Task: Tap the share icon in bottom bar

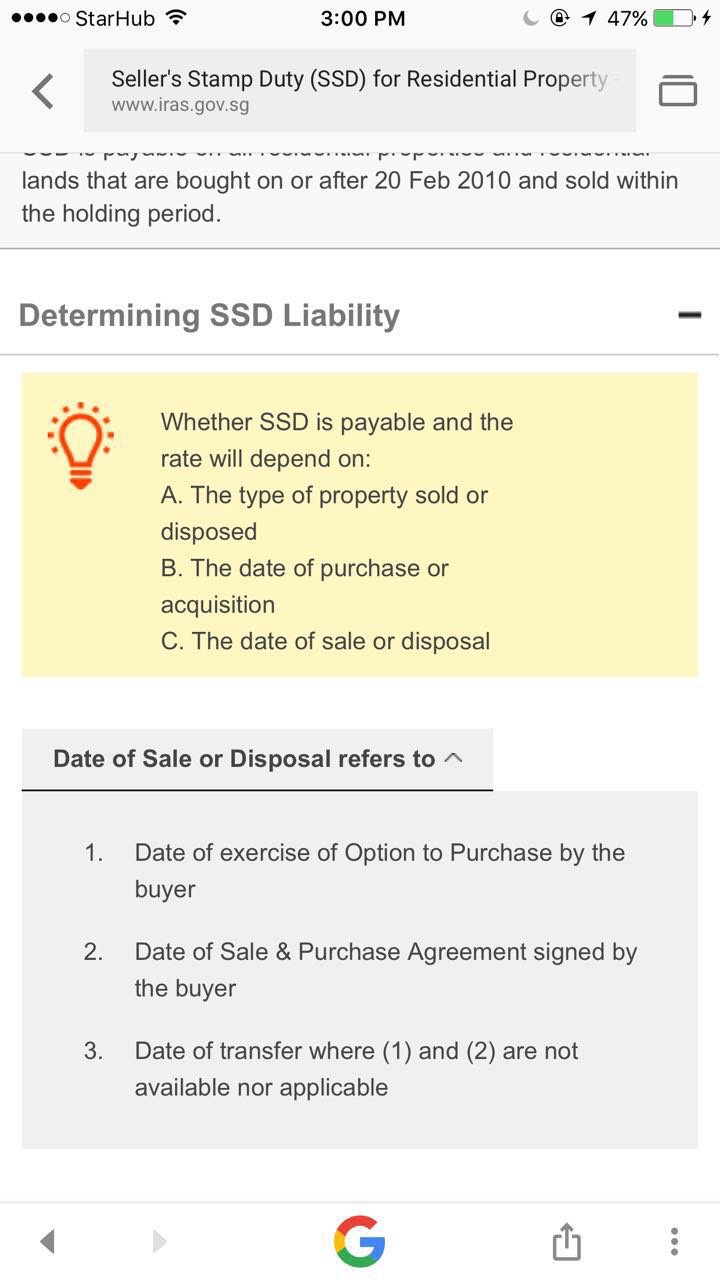Action: click(566, 1241)
